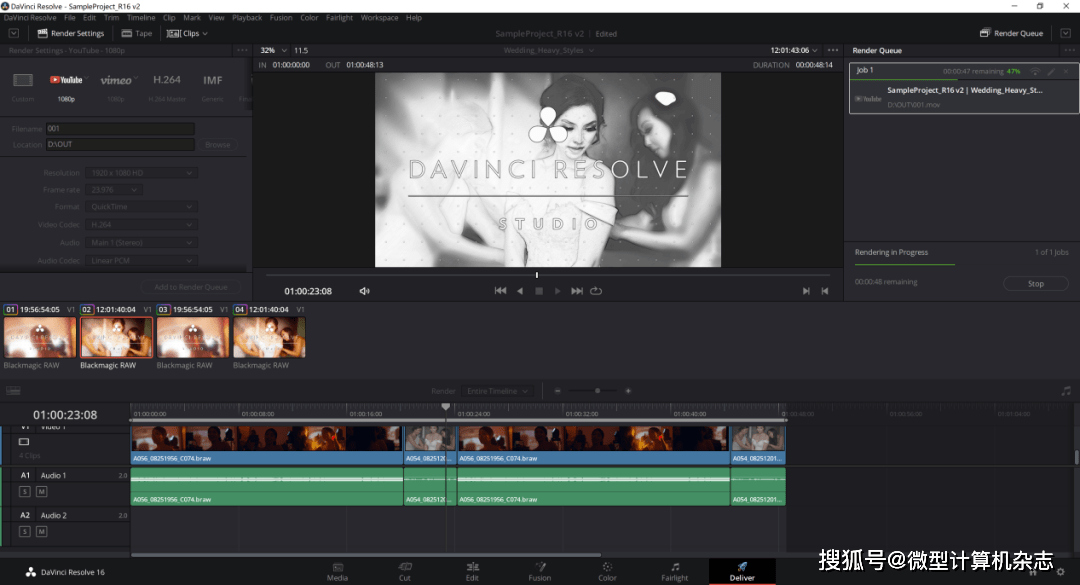Open the Resolution dropdown
The height and width of the screenshot is (585, 1080).
coord(141,173)
